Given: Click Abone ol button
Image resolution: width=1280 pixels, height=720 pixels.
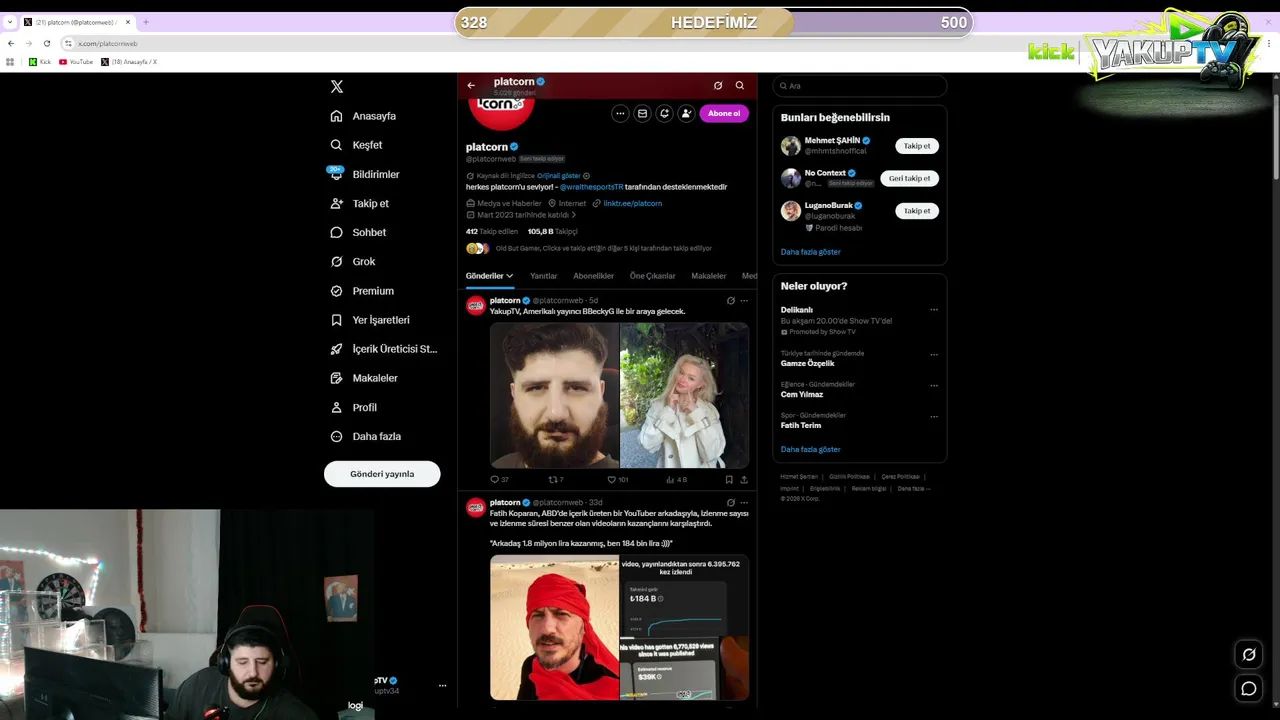Looking at the screenshot, I should pyautogui.click(x=724, y=113).
